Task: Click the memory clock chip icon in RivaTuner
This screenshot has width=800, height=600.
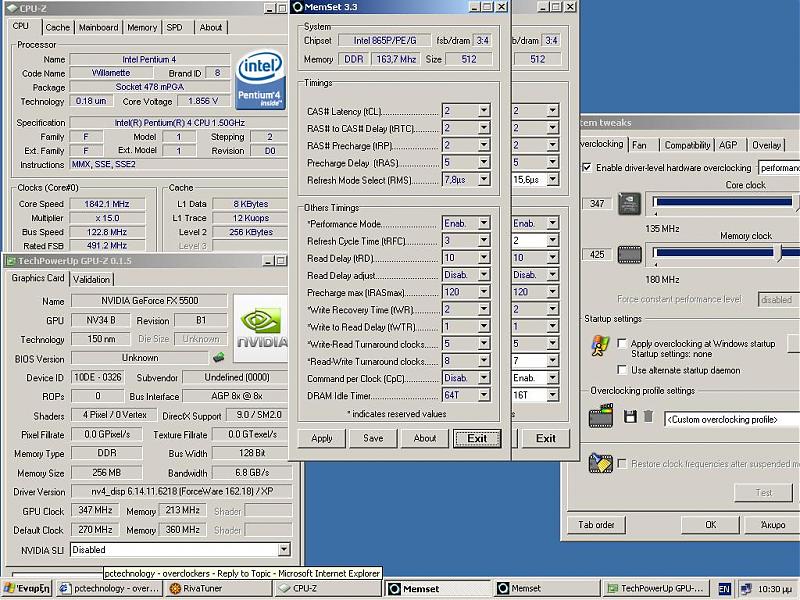Action: pyautogui.click(x=629, y=255)
